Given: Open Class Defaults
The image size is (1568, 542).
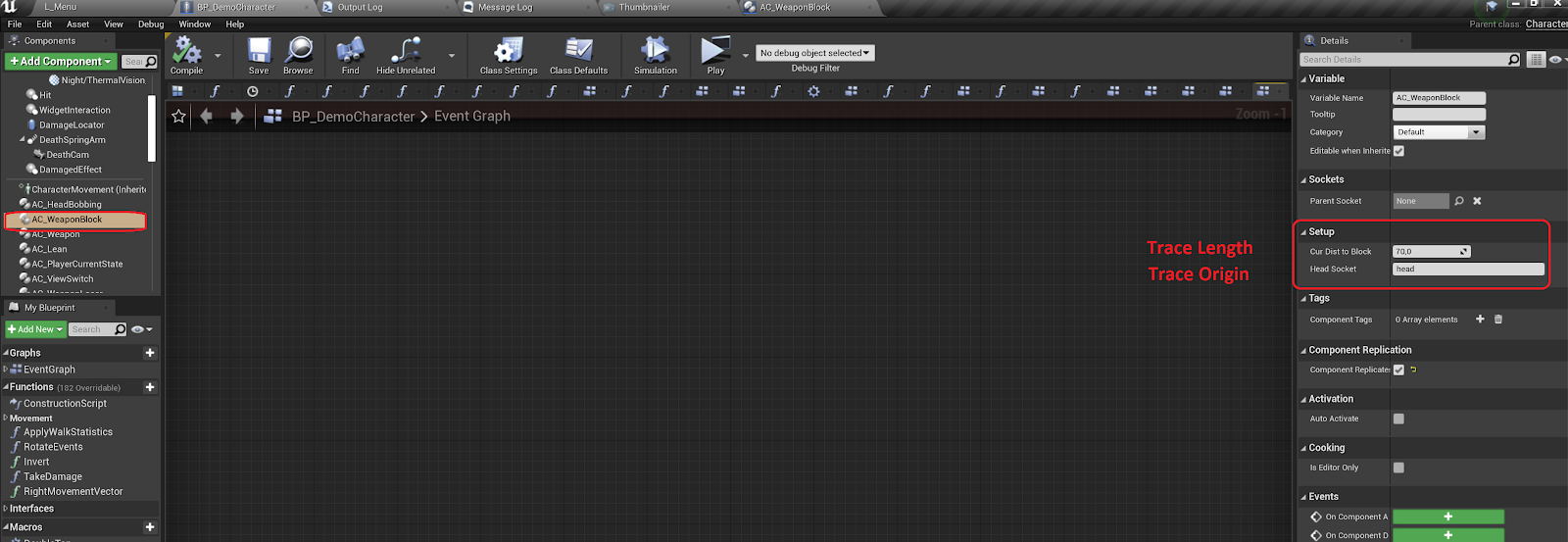Looking at the screenshot, I should point(578,56).
